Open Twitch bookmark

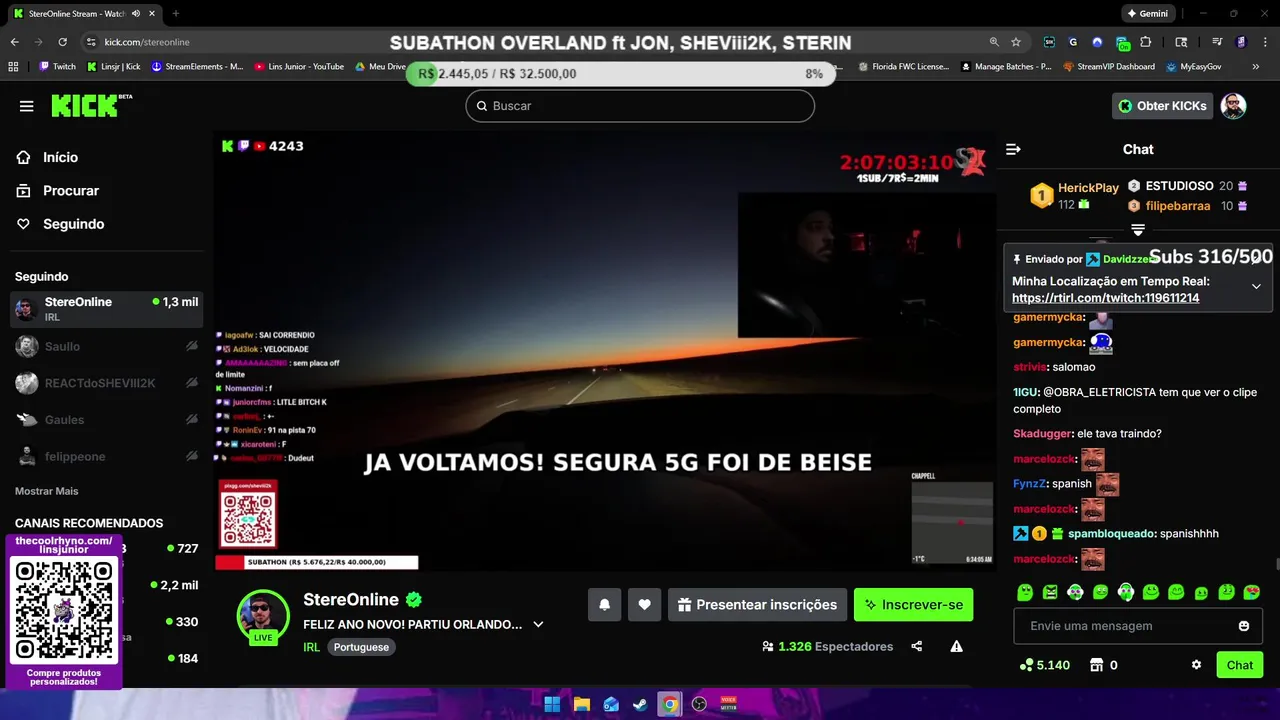[57, 67]
